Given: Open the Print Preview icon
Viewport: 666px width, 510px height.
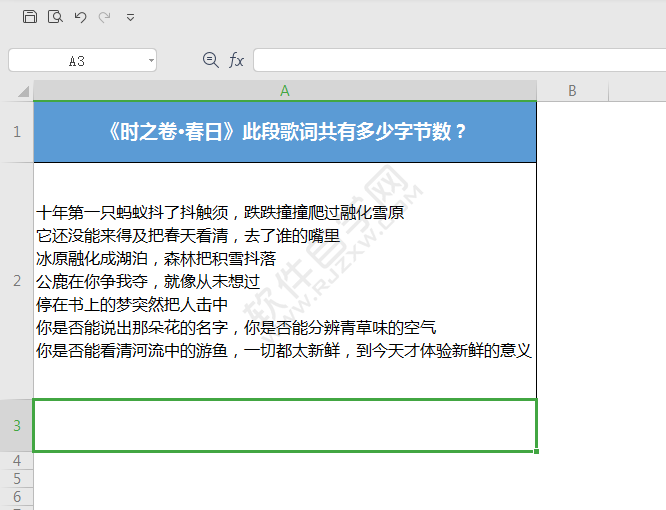Looking at the screenshot, I should click(55, 17).
